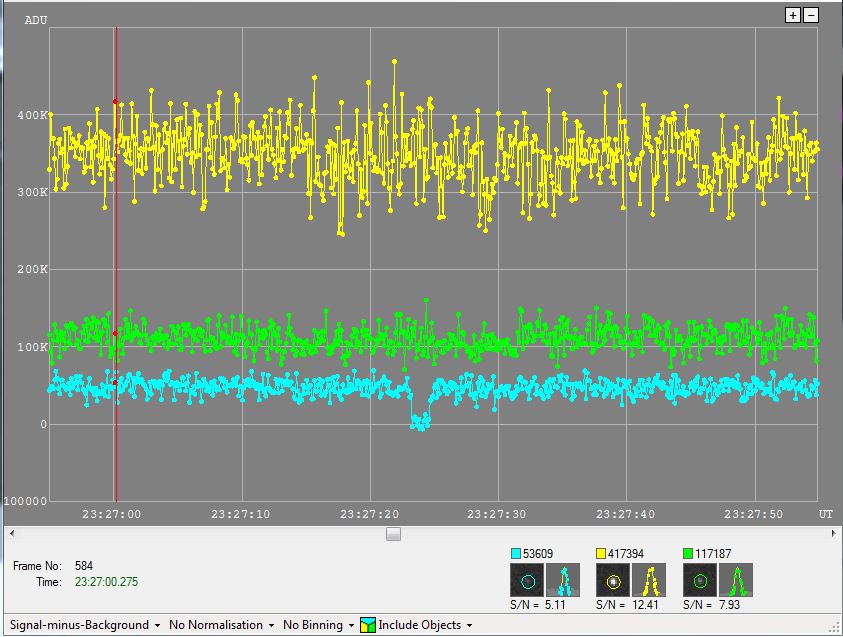Click the green star aperture thumbnail
This screenshot has height=637, width=843.
pos(700,580)
